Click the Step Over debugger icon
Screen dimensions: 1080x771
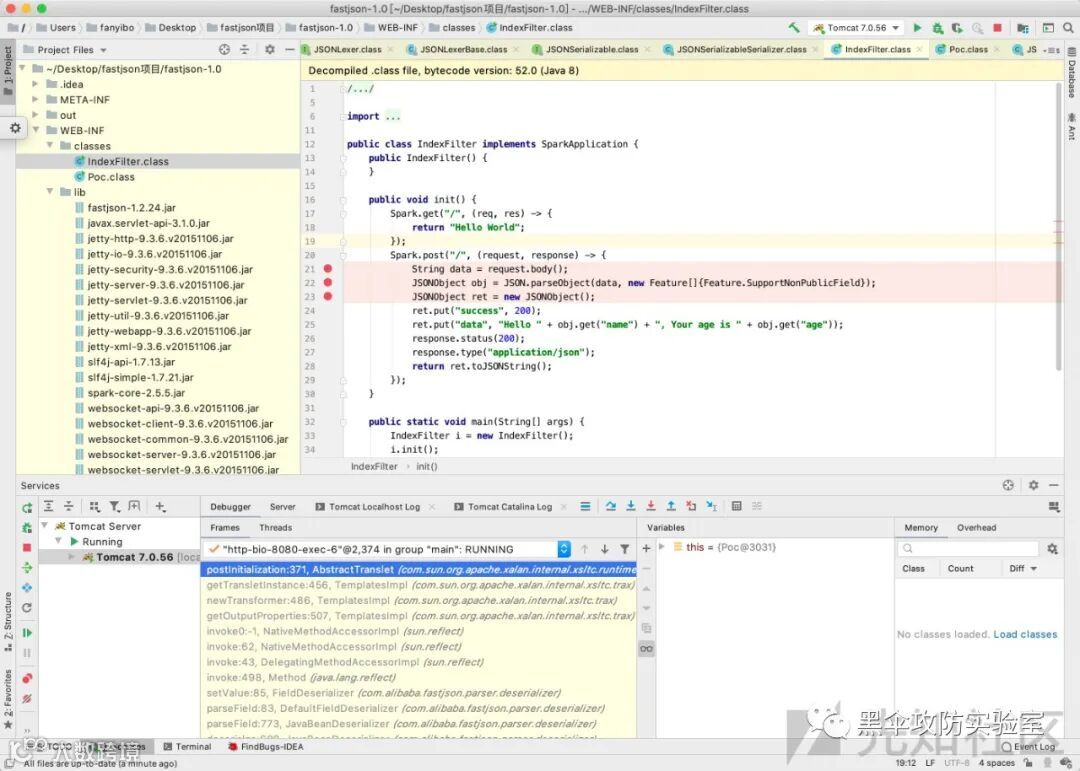pos(610,506)
